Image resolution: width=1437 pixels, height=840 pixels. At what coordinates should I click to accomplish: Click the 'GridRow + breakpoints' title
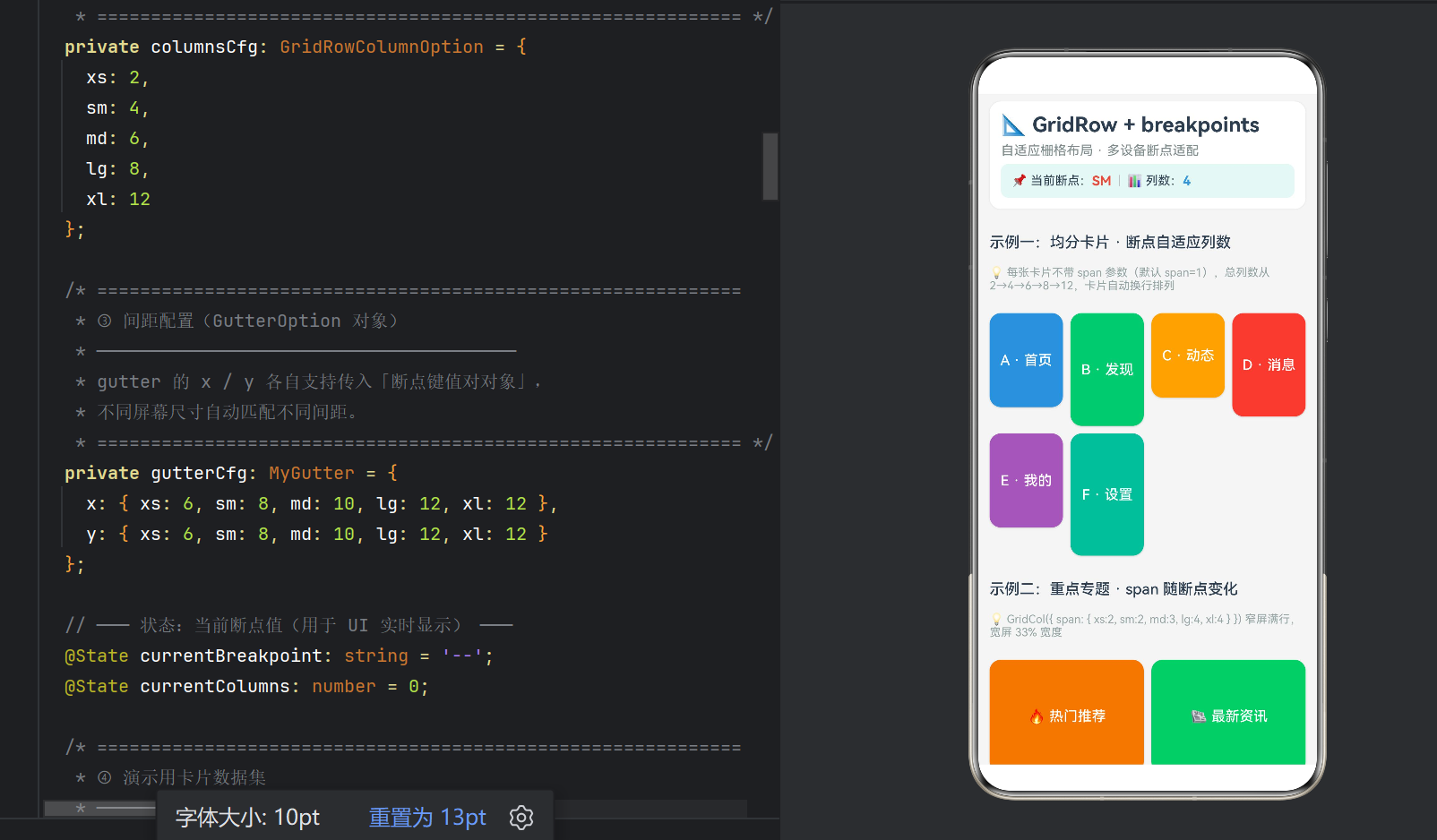pos(1145,124)
